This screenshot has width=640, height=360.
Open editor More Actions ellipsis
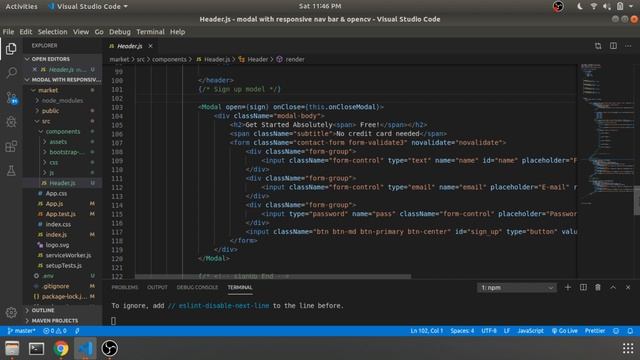tap(628, 46)
